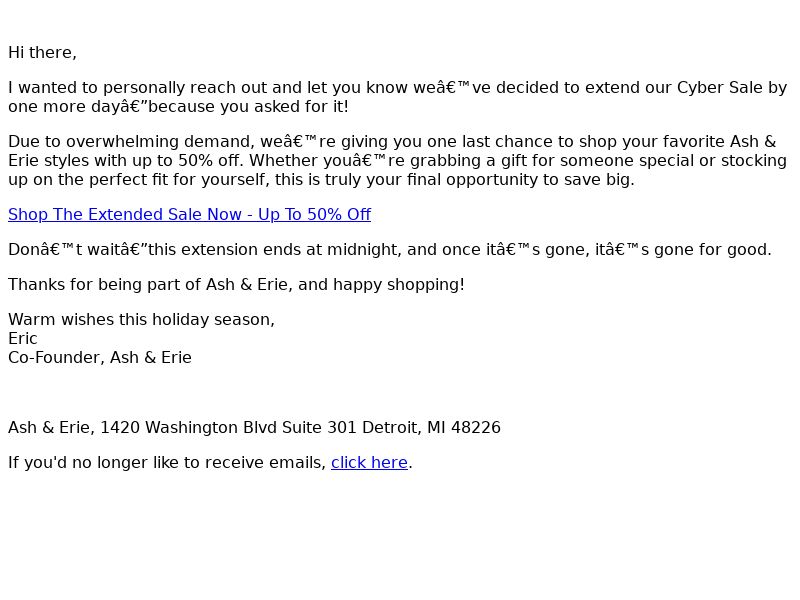Click the 'Eric' signature name
Image resolution: width=800 pixels, height=600 pixels.
[23, 339]
